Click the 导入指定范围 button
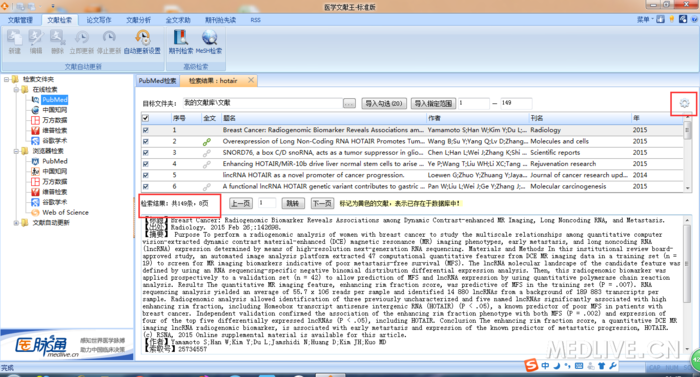 click(x=433, y=104)
